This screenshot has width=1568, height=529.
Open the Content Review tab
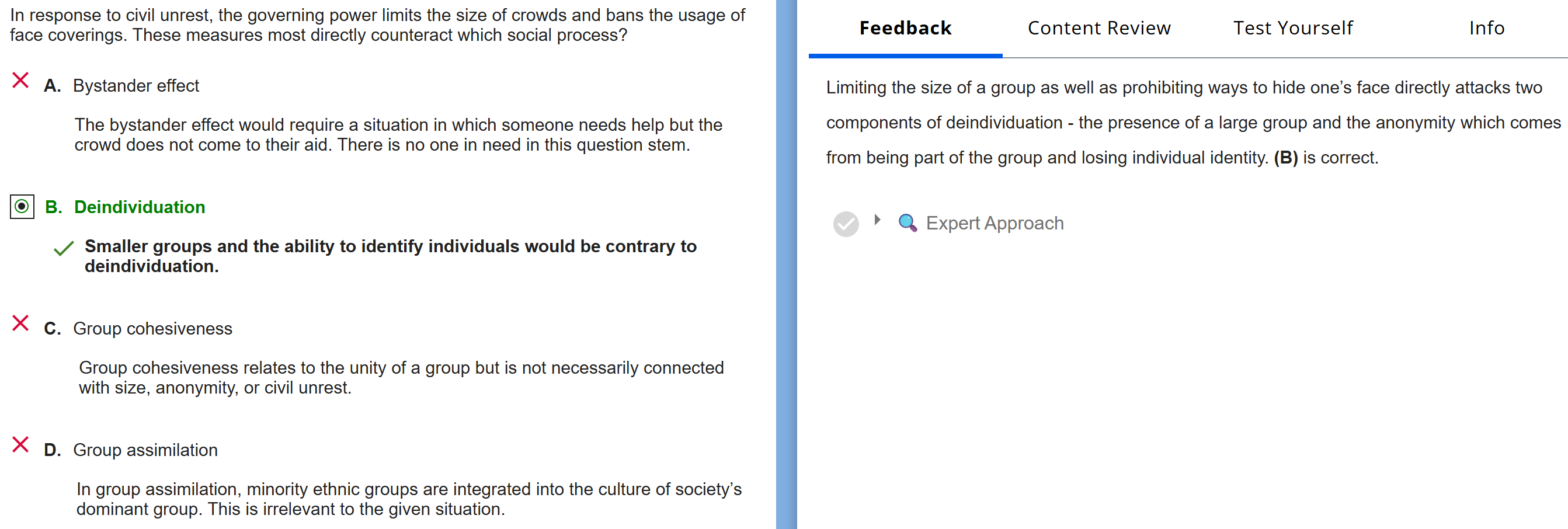pyautogui.click(x=1098, y=28)
